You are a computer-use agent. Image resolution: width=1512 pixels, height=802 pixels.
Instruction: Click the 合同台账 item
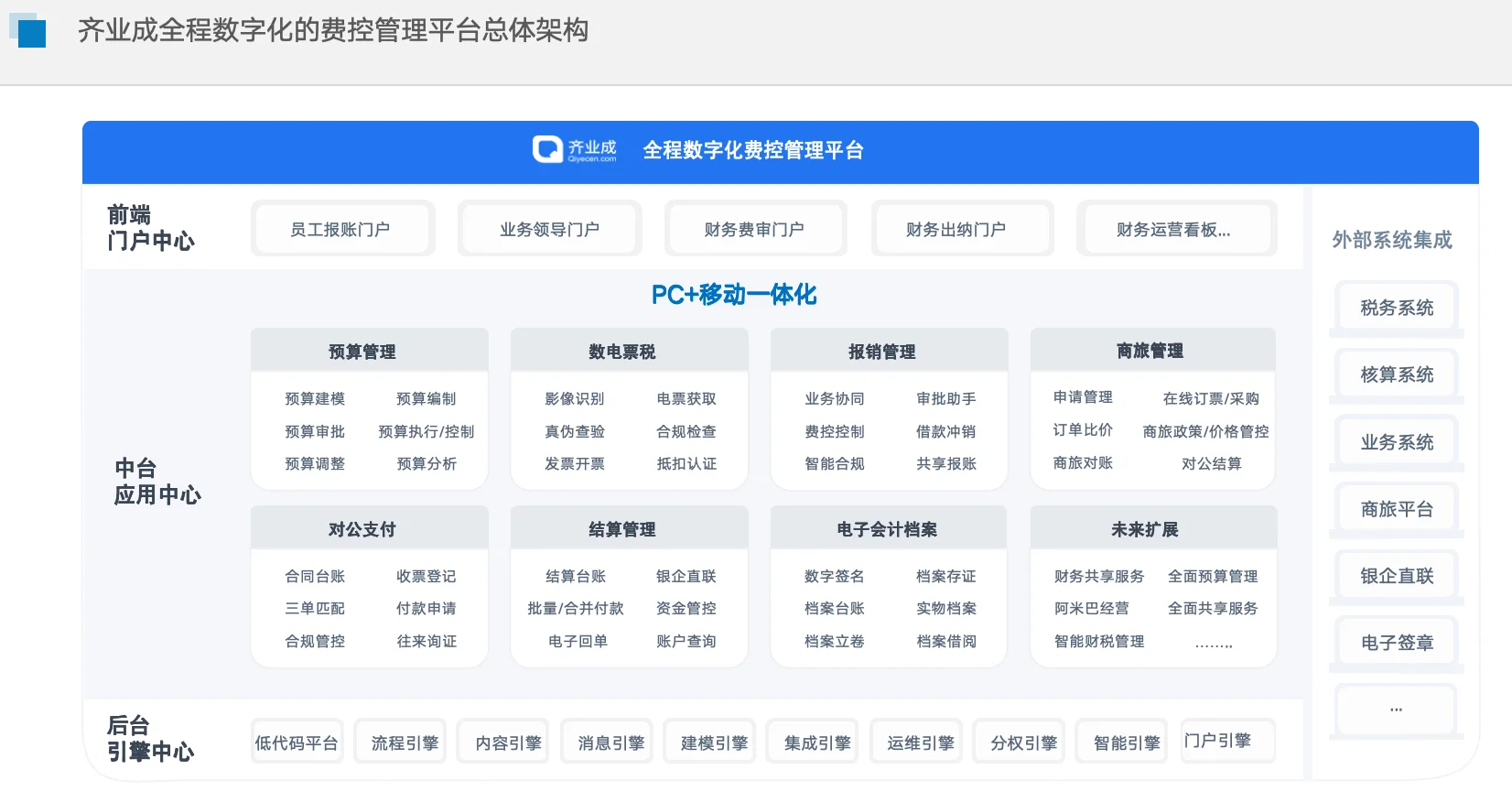point(315,576)
